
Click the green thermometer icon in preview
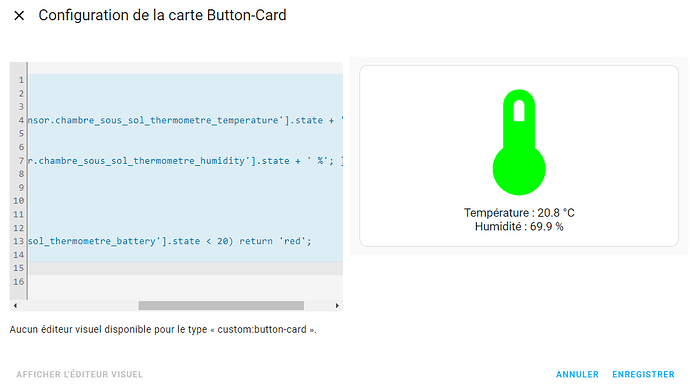pyautogui.click(x=519, y=142)
